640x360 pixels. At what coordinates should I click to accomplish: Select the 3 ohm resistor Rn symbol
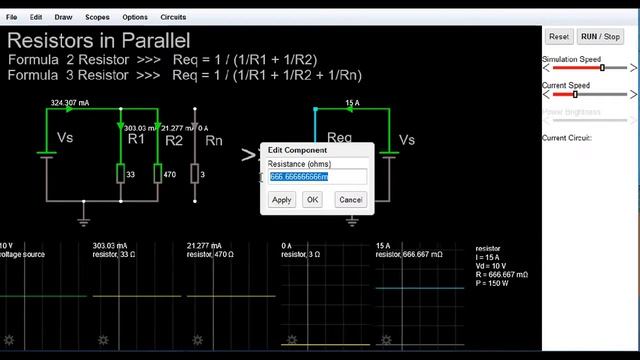[x=195, y=173]
